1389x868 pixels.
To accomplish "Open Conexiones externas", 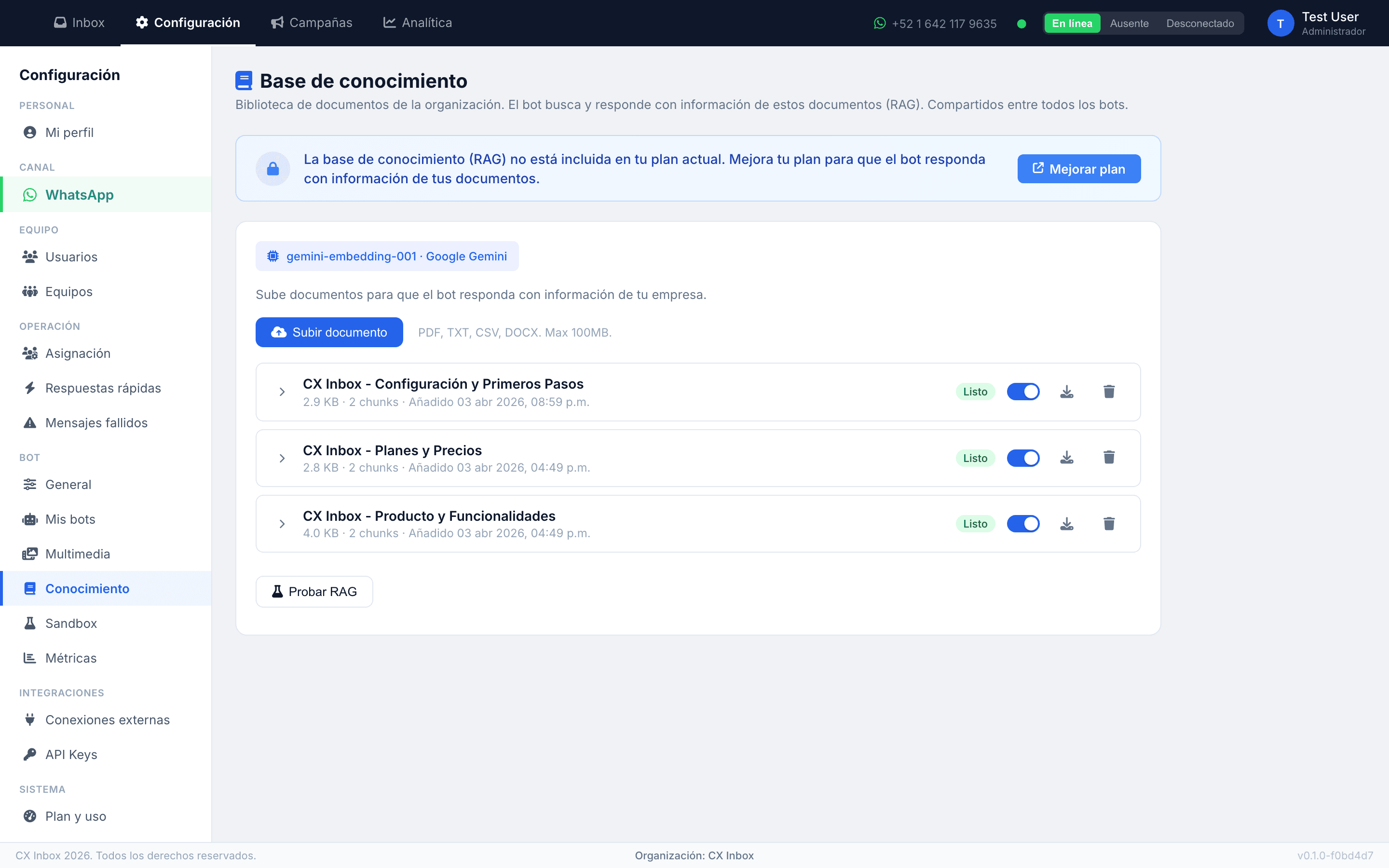I will point(106,720).
